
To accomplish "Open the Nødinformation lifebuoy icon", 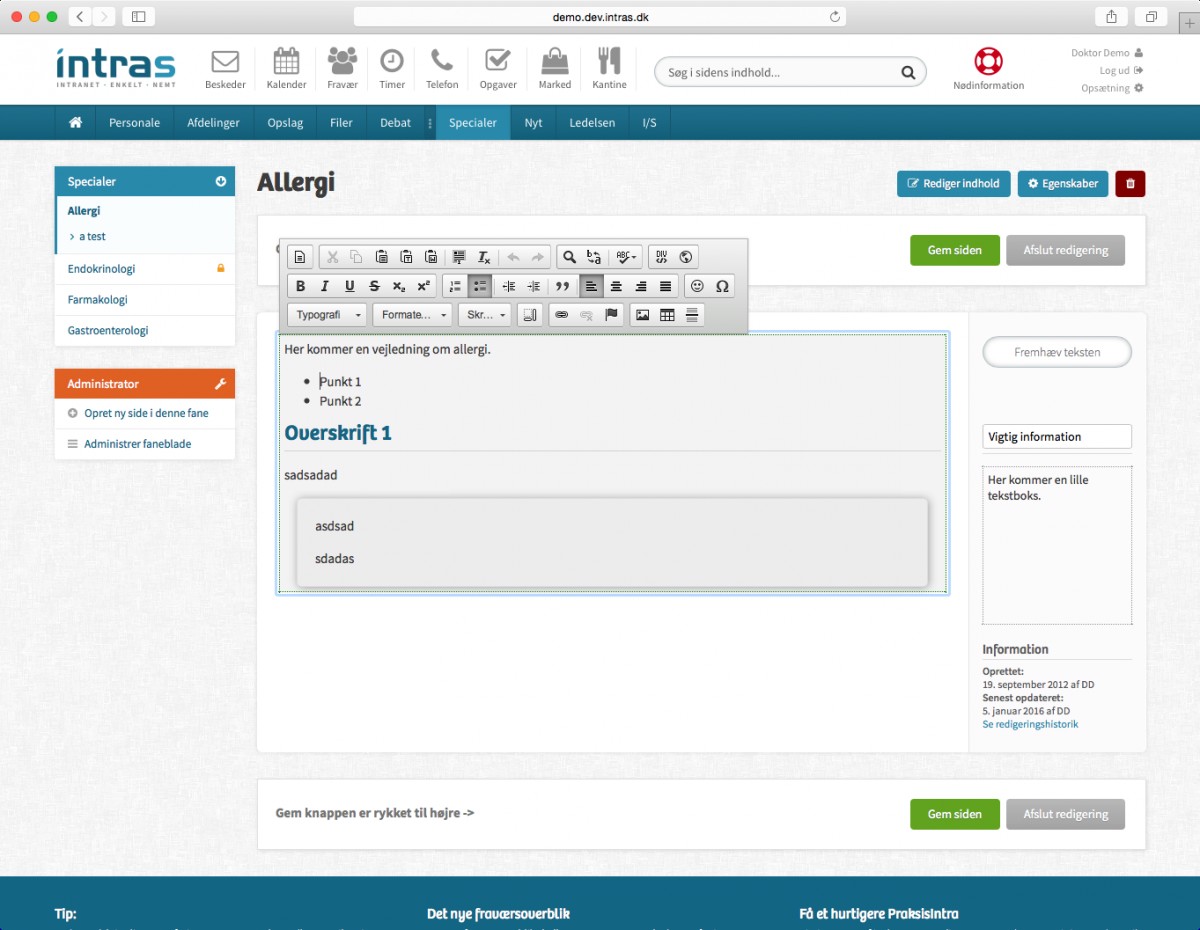I will click(988, 62).
